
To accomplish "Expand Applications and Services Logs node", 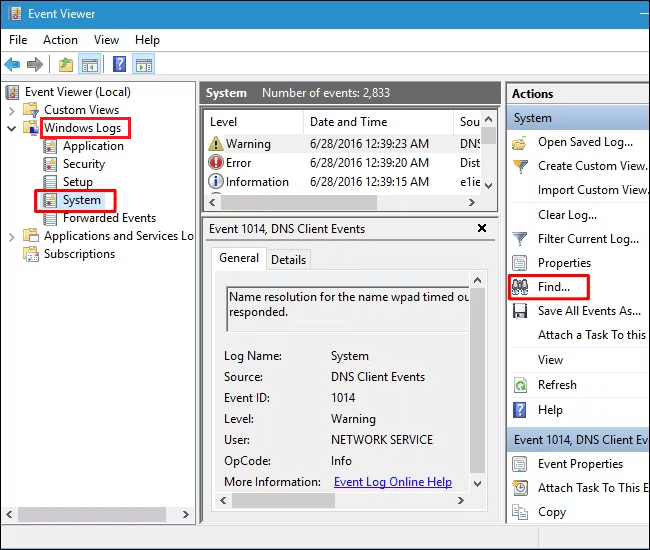I will pos(12,236).
